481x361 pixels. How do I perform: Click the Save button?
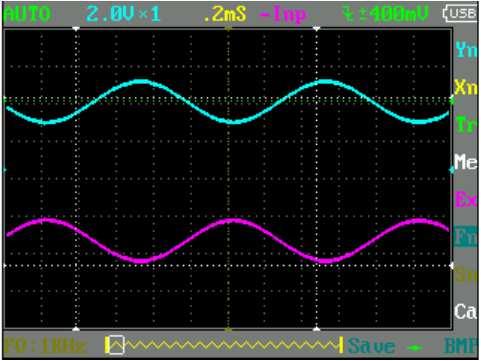[372, 346]
